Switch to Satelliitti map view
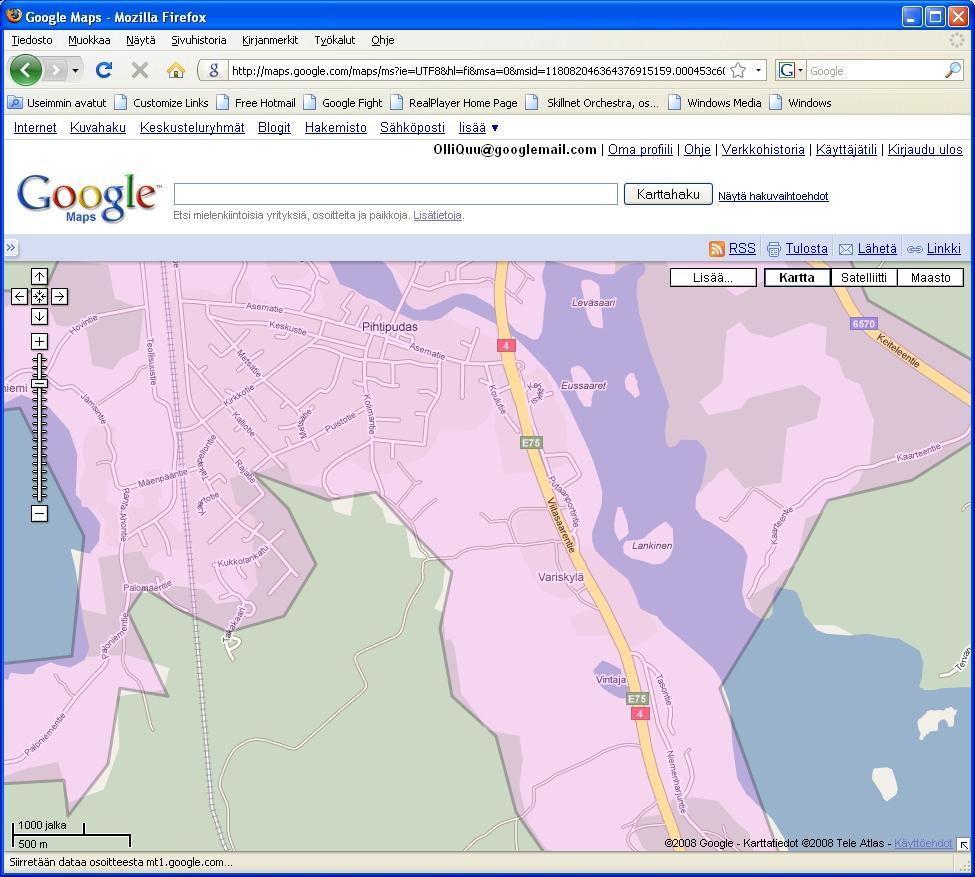The width and height of the screenshot is (975, 877). point(864,277)
